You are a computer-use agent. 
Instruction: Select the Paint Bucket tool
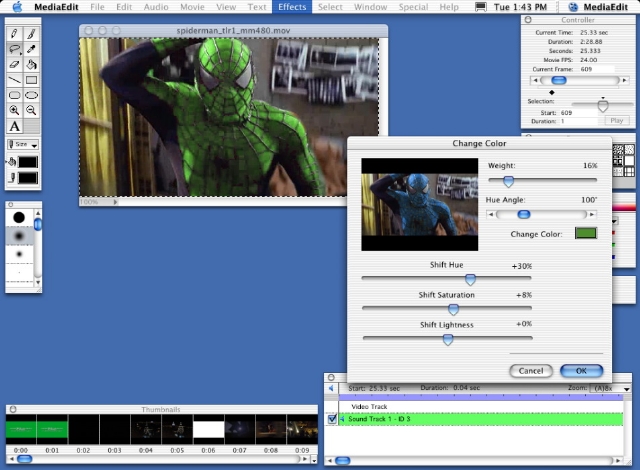(31, 64)
